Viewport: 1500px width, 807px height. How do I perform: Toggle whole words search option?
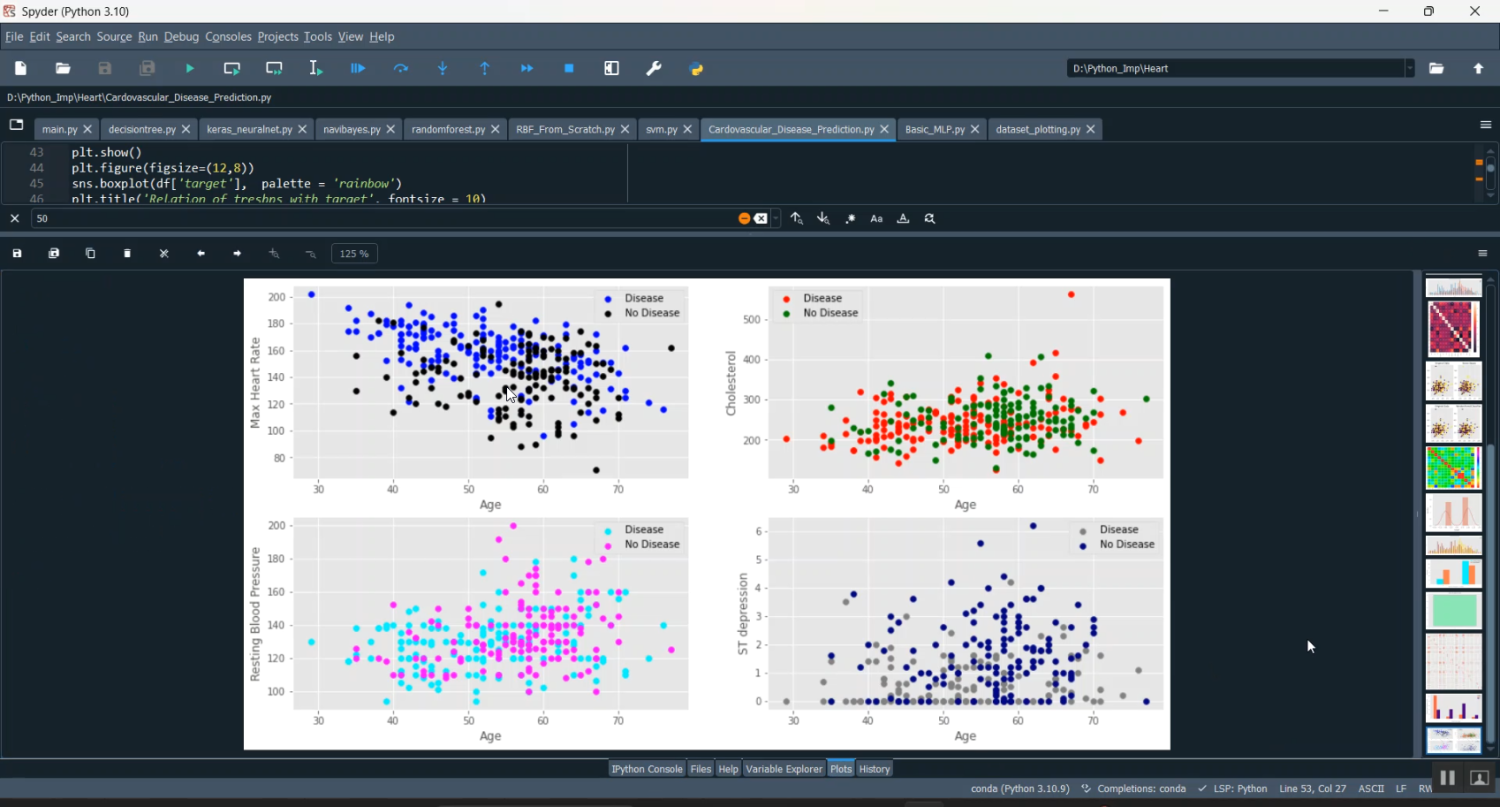click(903, 218)
